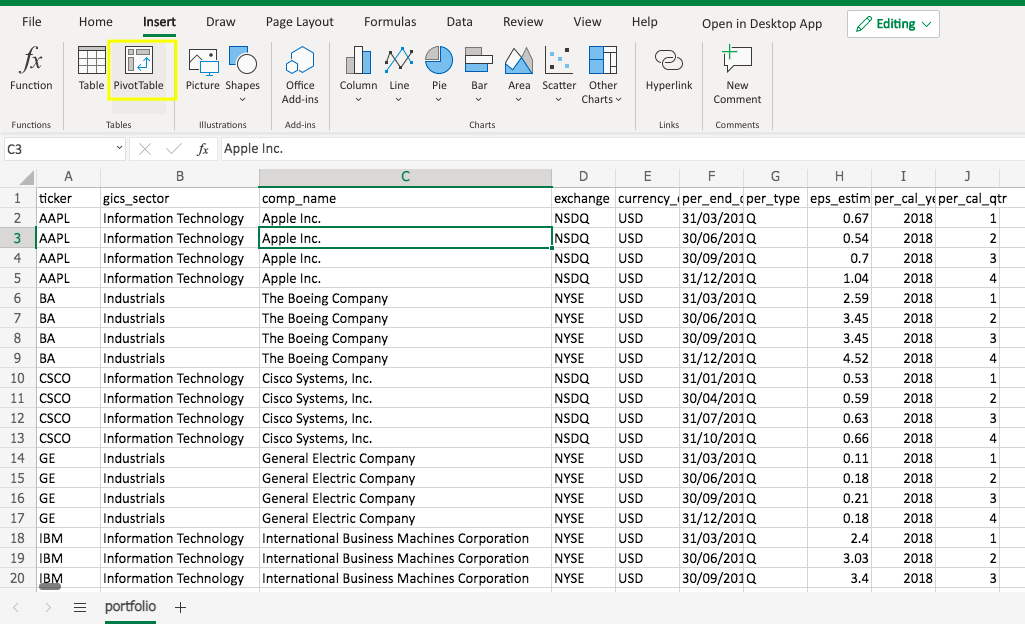Open the Editing mode dropdown

pyautogui.click(x=893, y=24)
